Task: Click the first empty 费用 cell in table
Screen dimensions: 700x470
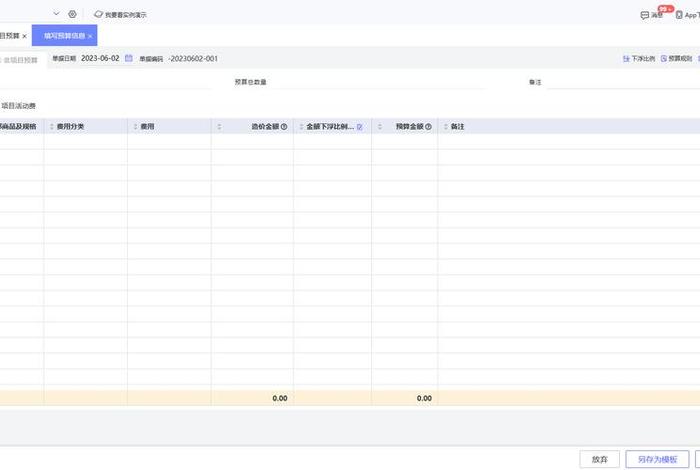Action: click(x=169, y=142)
